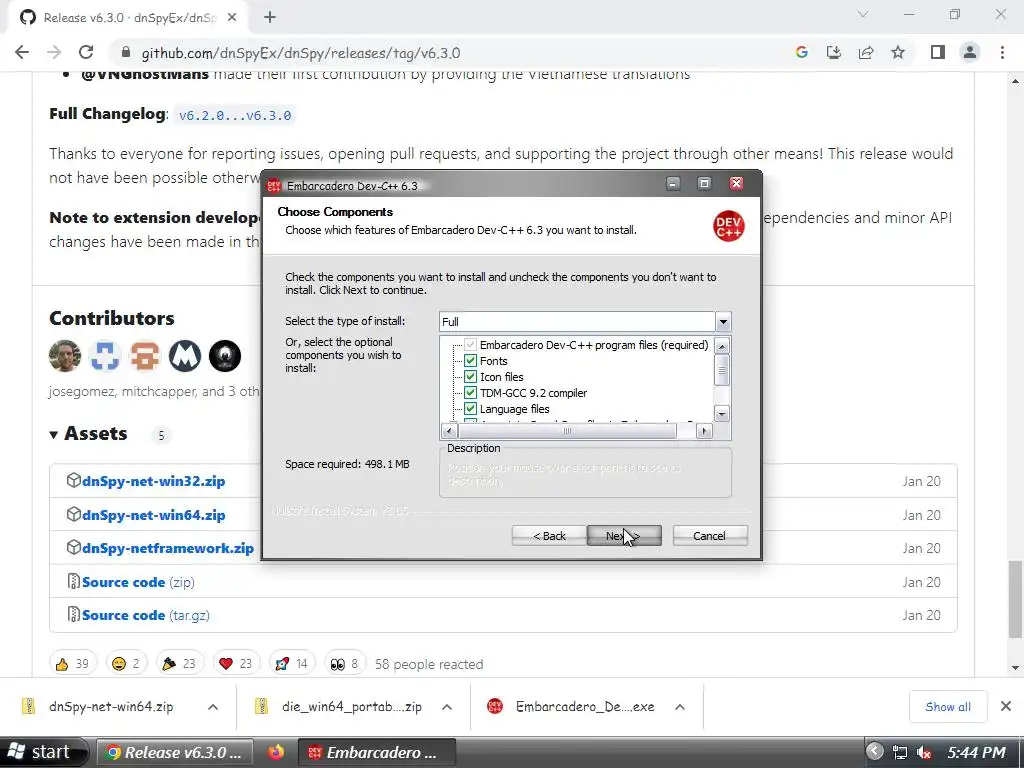The width and height of the screenshot is (1024, 768).
Task: Click the eyes reaction
Action: (x=345, y=664)
